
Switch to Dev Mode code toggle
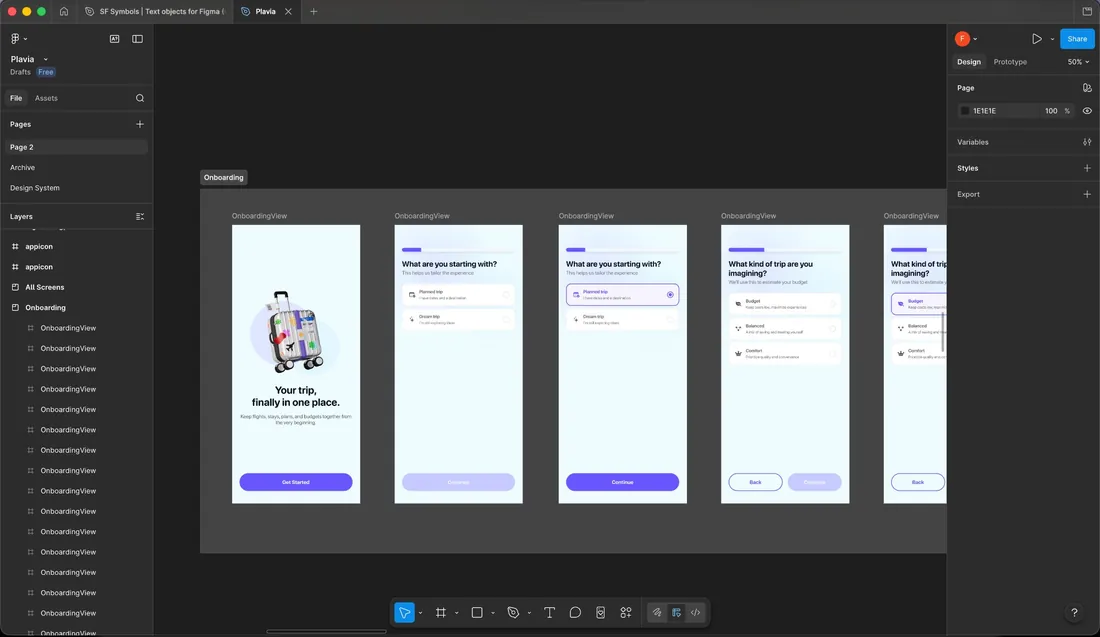[695, 612]
